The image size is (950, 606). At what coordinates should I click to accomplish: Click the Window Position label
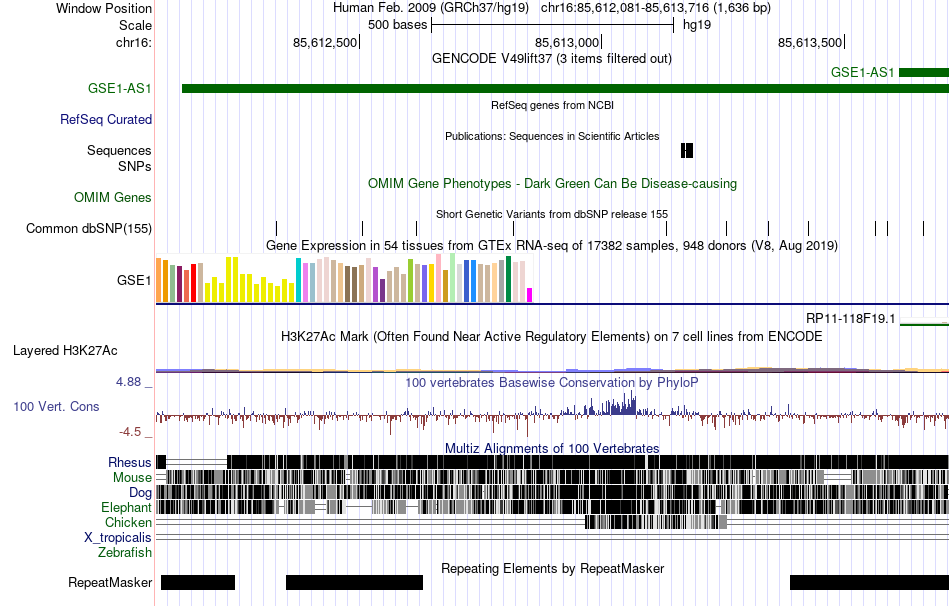tap(104, 8)
